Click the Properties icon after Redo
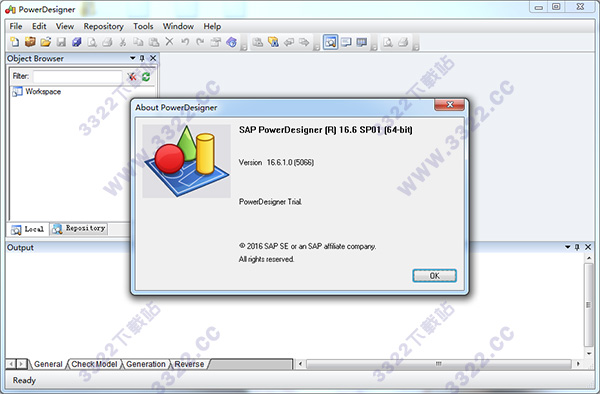This screenshot has height=394, width=600. 216,42
